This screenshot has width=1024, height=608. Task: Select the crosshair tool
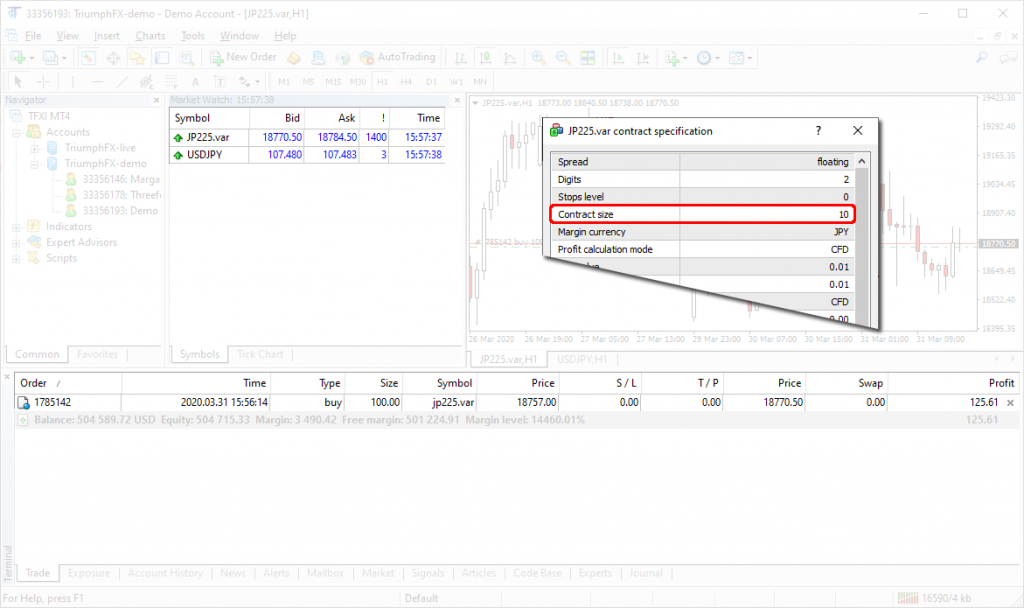pos(43,82)
